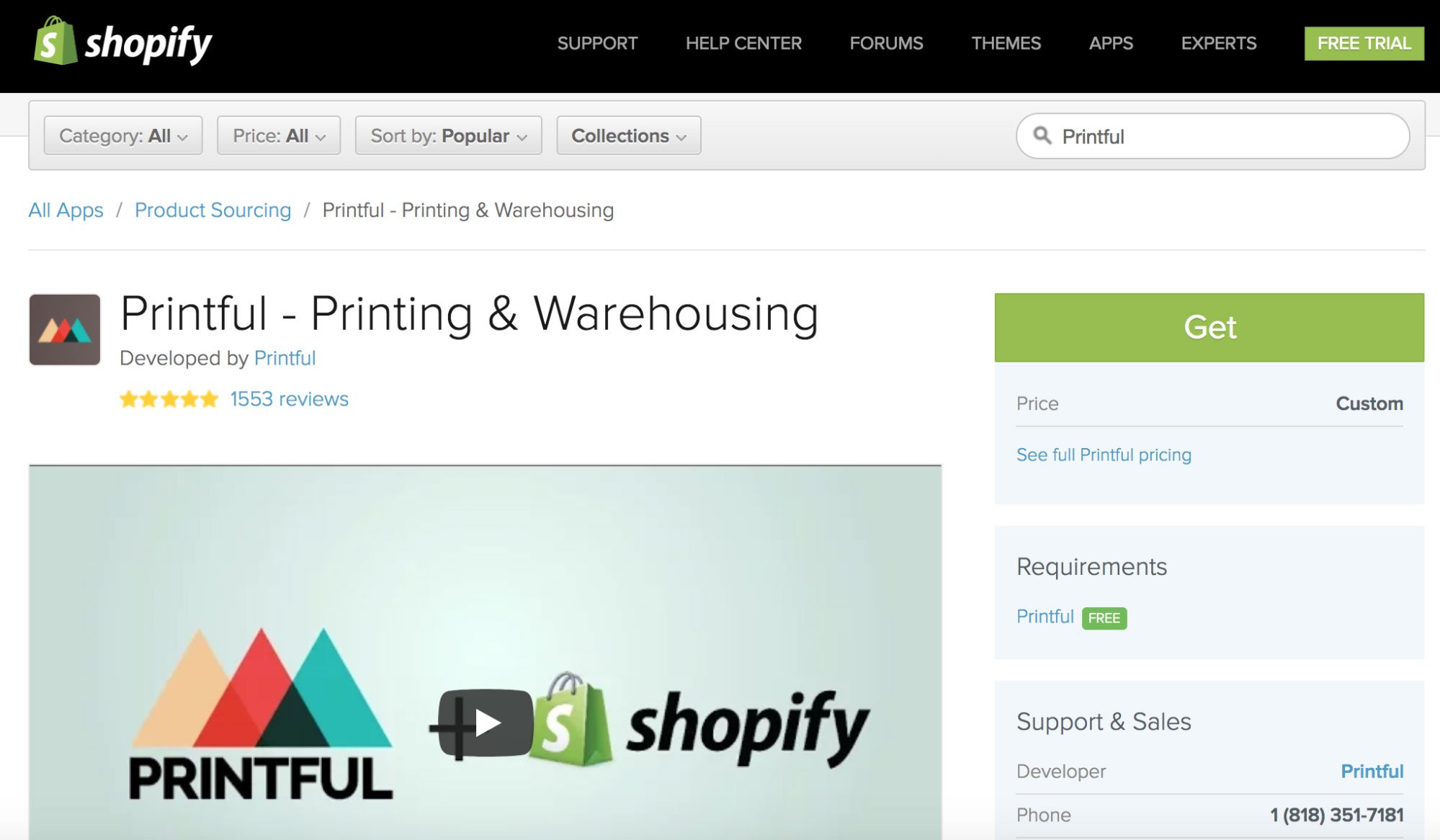Click the All Apps breadcrumb link
This screenshot has height=840, width=1440.
click(65, 209)
